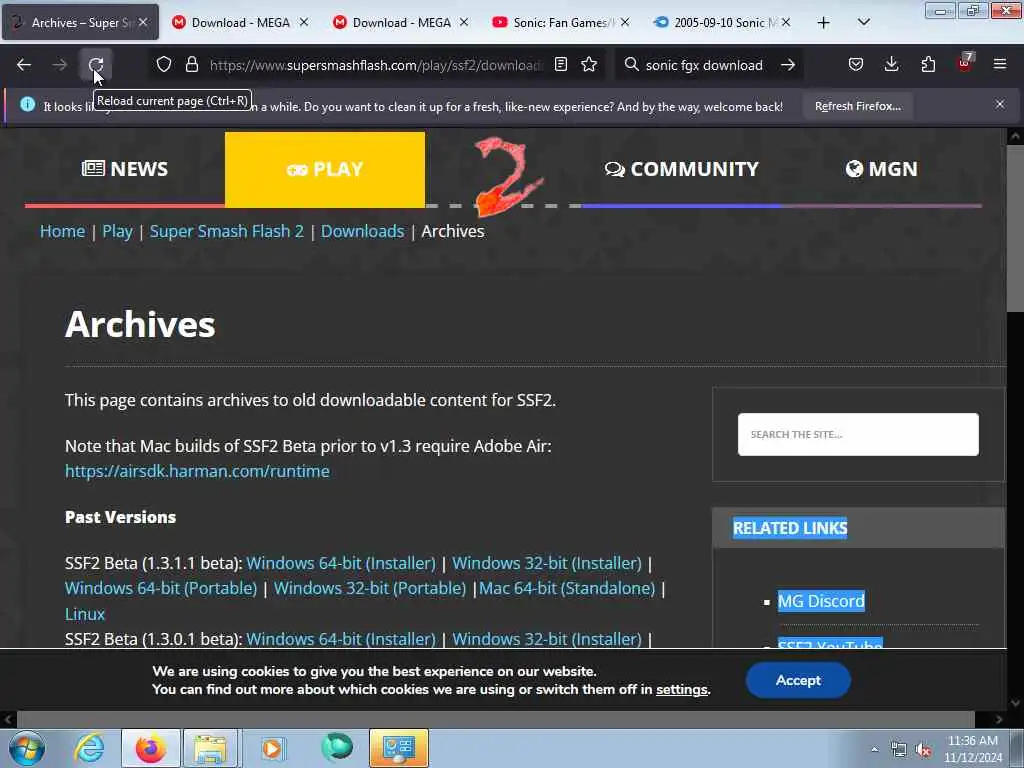Dismiss the Firefox refresh notification bar
This screenshot has width=1024, height=768.
click(x=1000, y=104)
